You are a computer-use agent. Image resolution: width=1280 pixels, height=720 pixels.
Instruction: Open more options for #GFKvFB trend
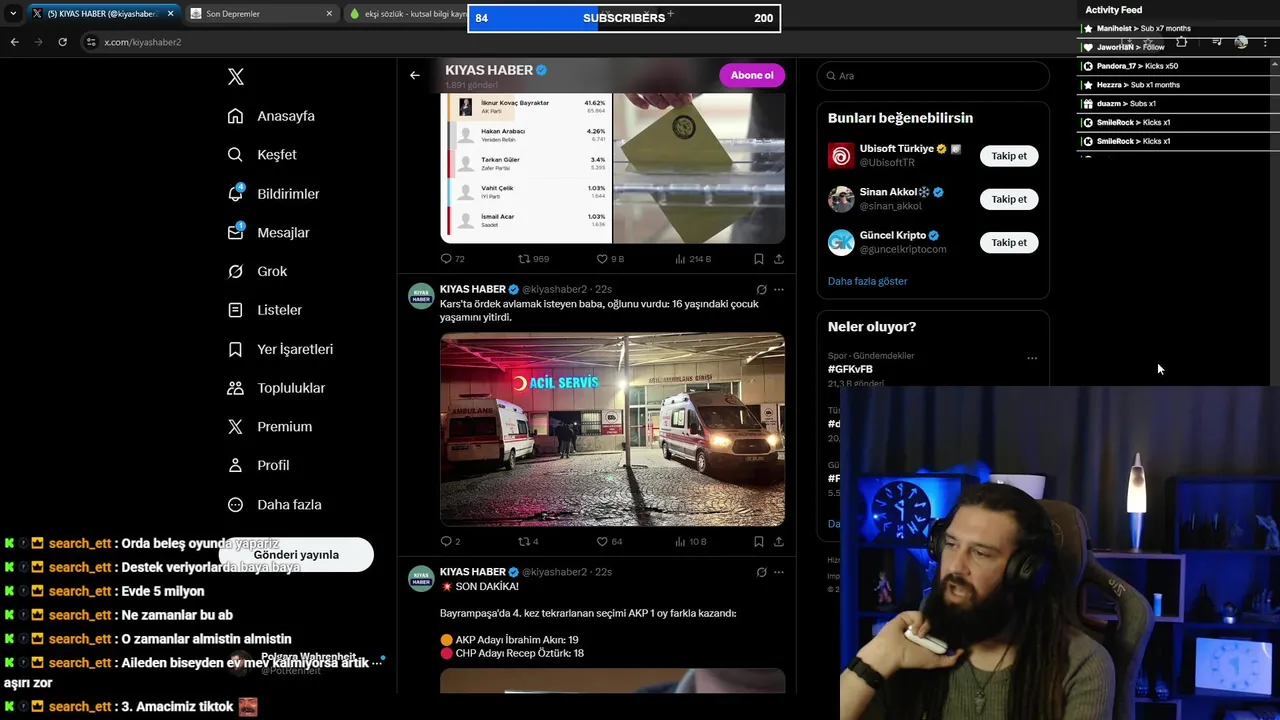[x=1032, y=358]
